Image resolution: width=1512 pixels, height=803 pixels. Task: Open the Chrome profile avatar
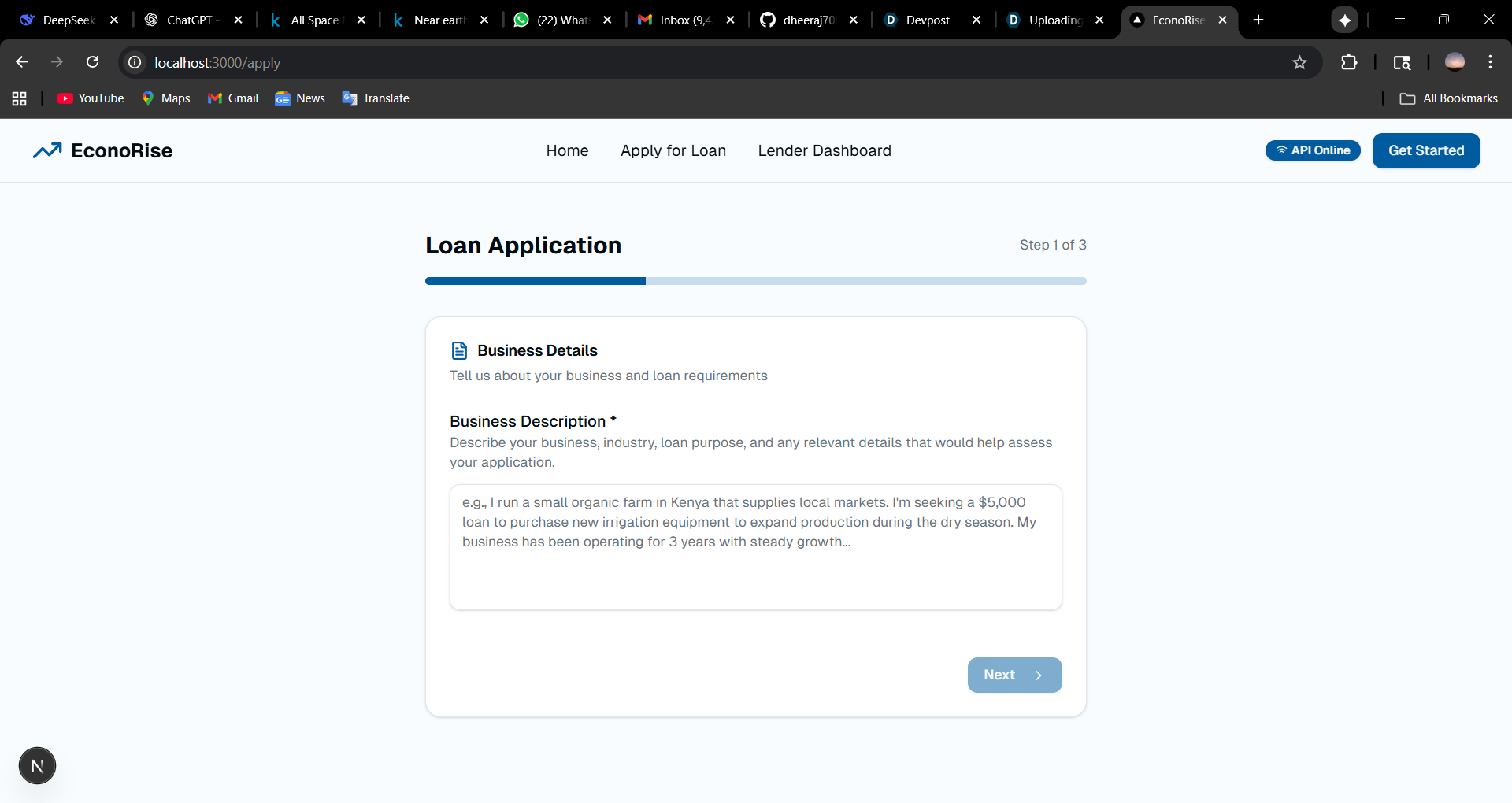pos(1455,61)
